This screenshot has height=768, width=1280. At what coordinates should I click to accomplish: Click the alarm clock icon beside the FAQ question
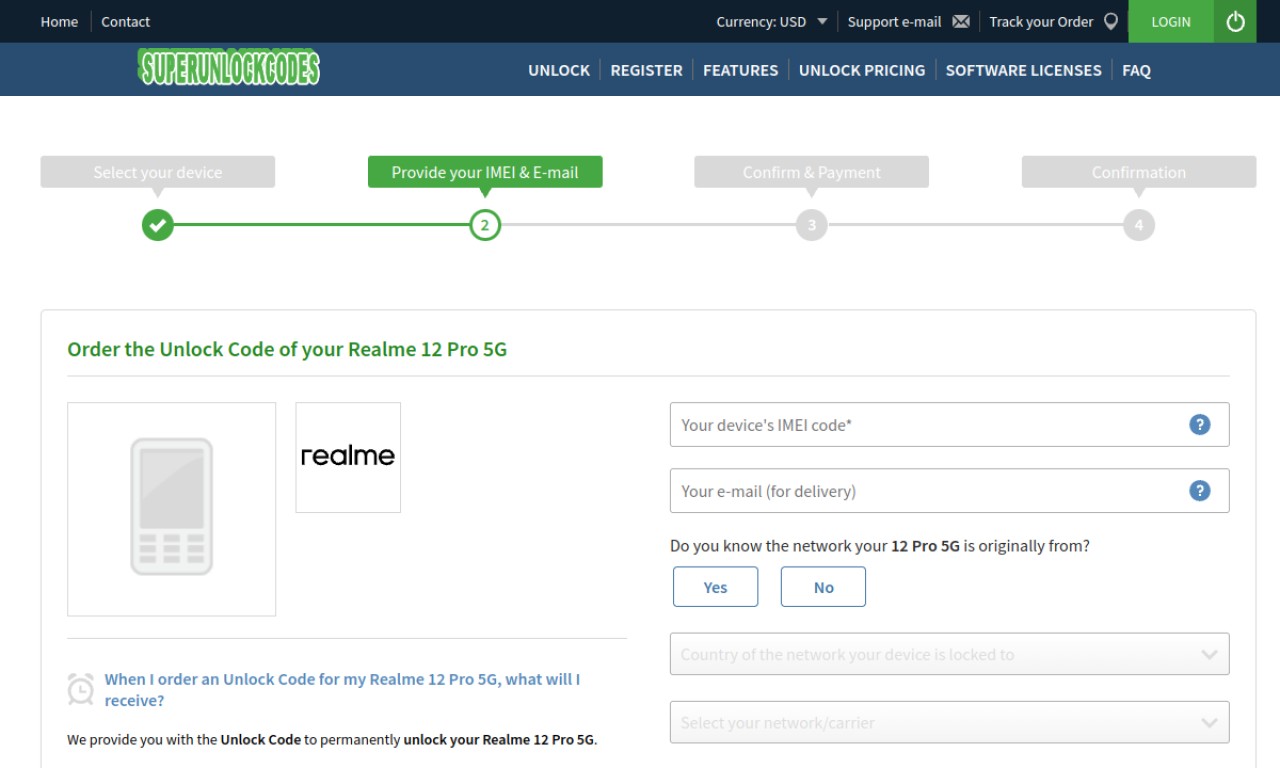(x=80, y=689)
